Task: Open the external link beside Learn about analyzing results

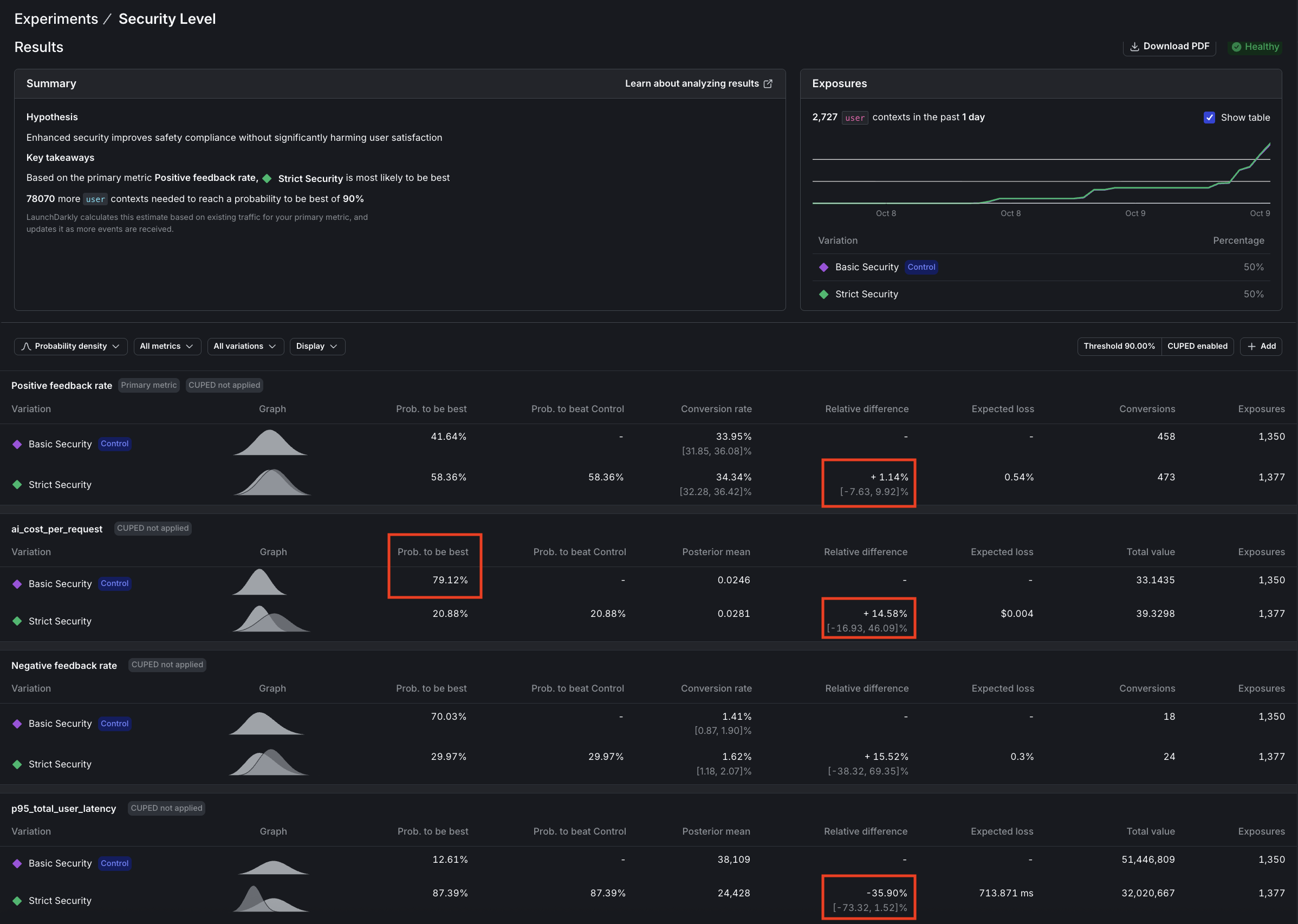Action: pos(769,83)
